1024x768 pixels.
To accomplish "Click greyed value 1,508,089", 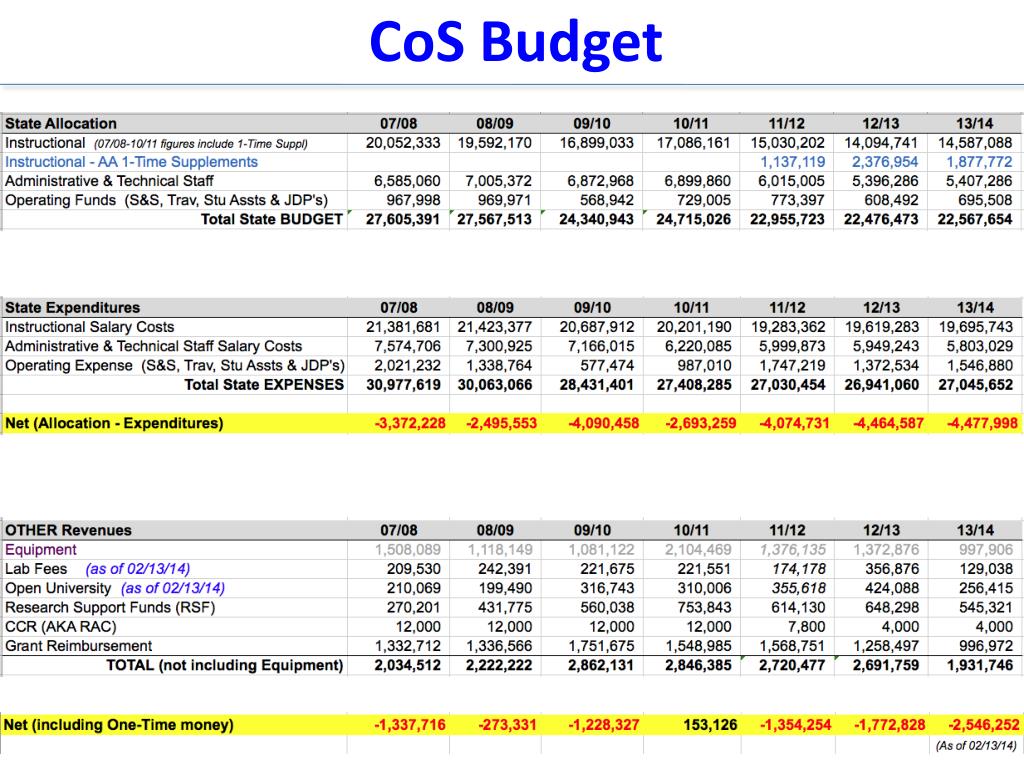I will pyautogui.click(x=407, y=550).
